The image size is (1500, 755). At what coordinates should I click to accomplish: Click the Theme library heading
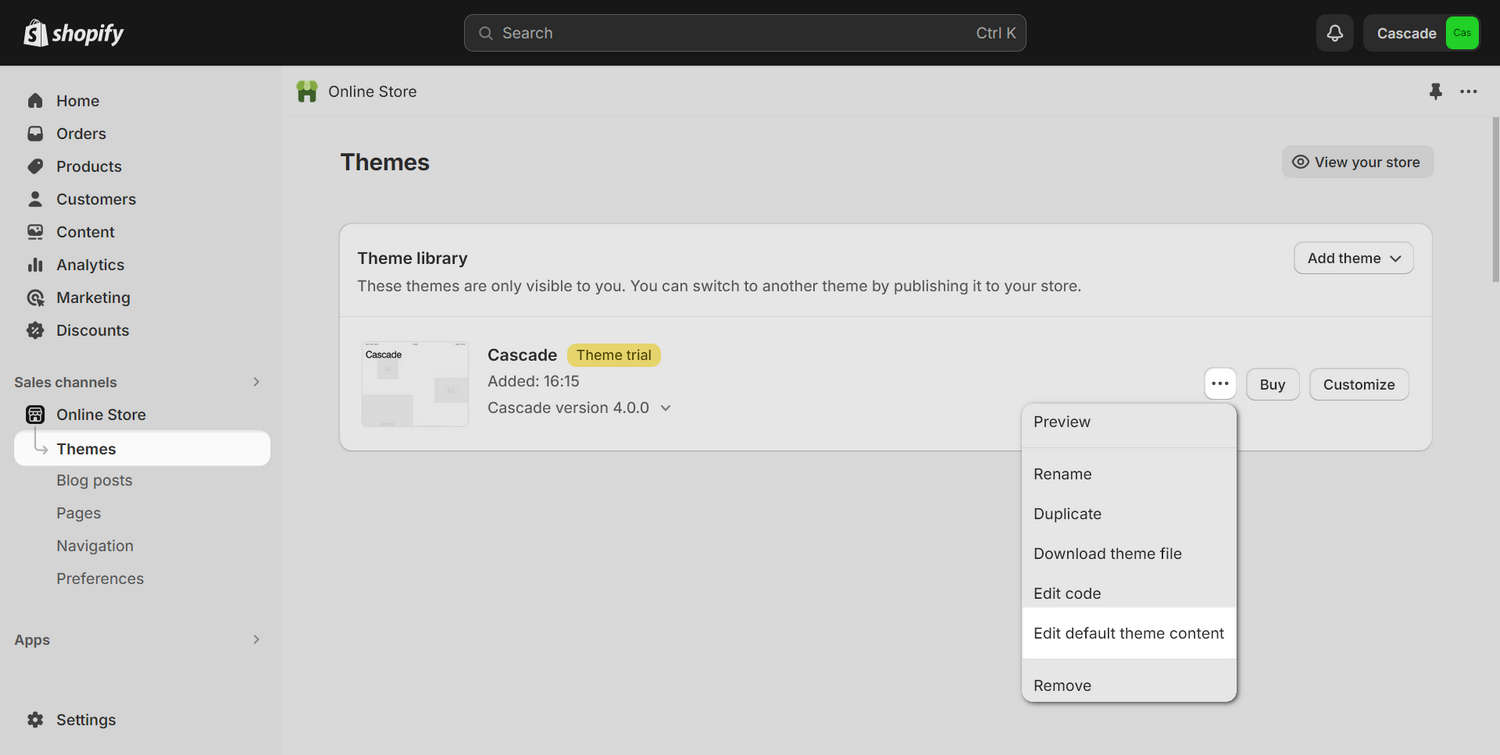(x=412, y=258)
